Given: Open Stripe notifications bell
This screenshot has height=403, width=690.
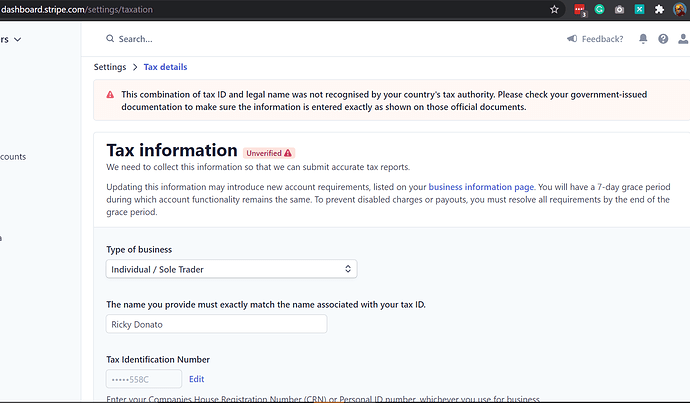Looking at the screenshot, I should click(643, 39).
